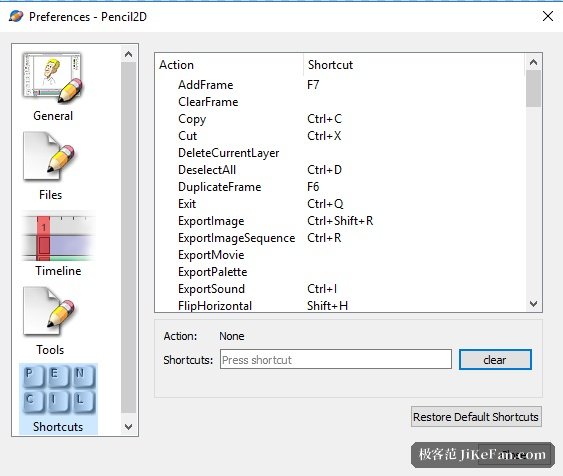The height and width of the screenshot is (476, 563).
Task: Focus the Press shortcut input field
Action: pos(335,359)
